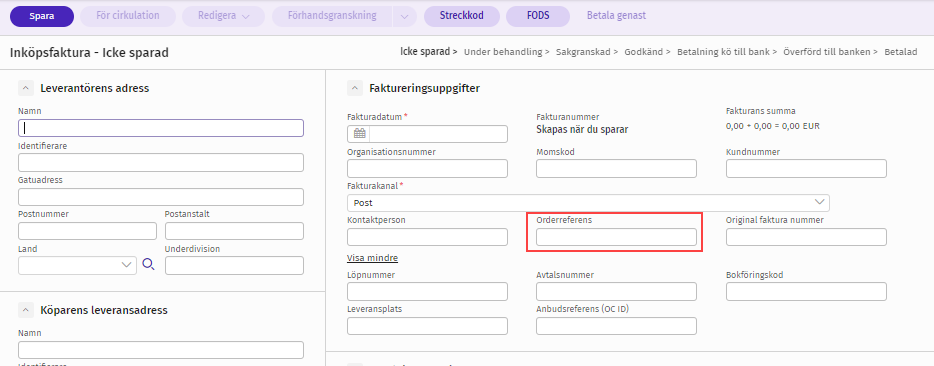Click the Kundnummer input field
The width and height of the screenshot is (934, 366).
click(x=807, y=168)
